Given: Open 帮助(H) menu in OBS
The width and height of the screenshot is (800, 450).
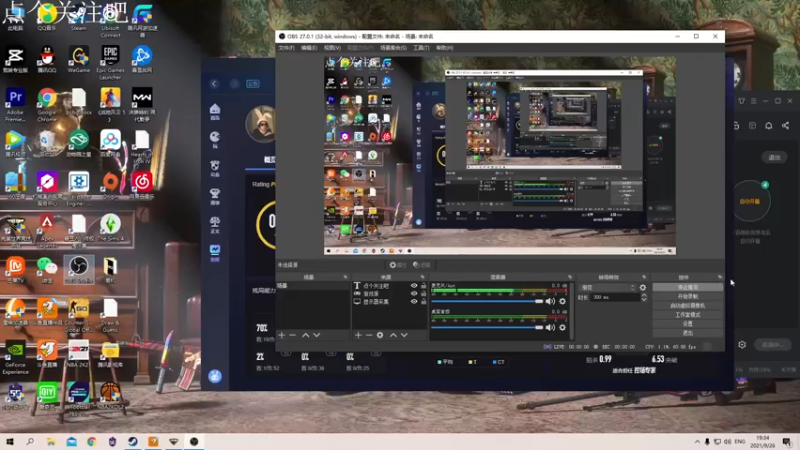Looking at the screenshot, I should (x=444, y=48).
